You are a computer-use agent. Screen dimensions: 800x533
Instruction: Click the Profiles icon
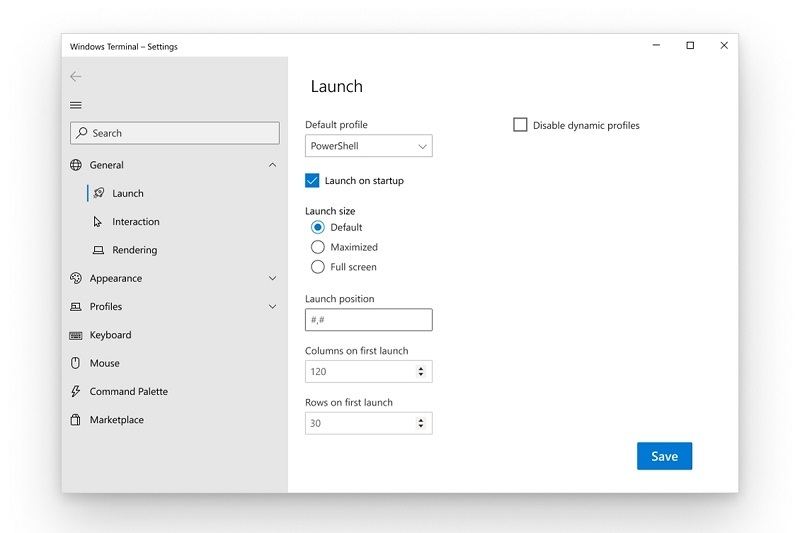pyautogui.click(x=76, y=307)
